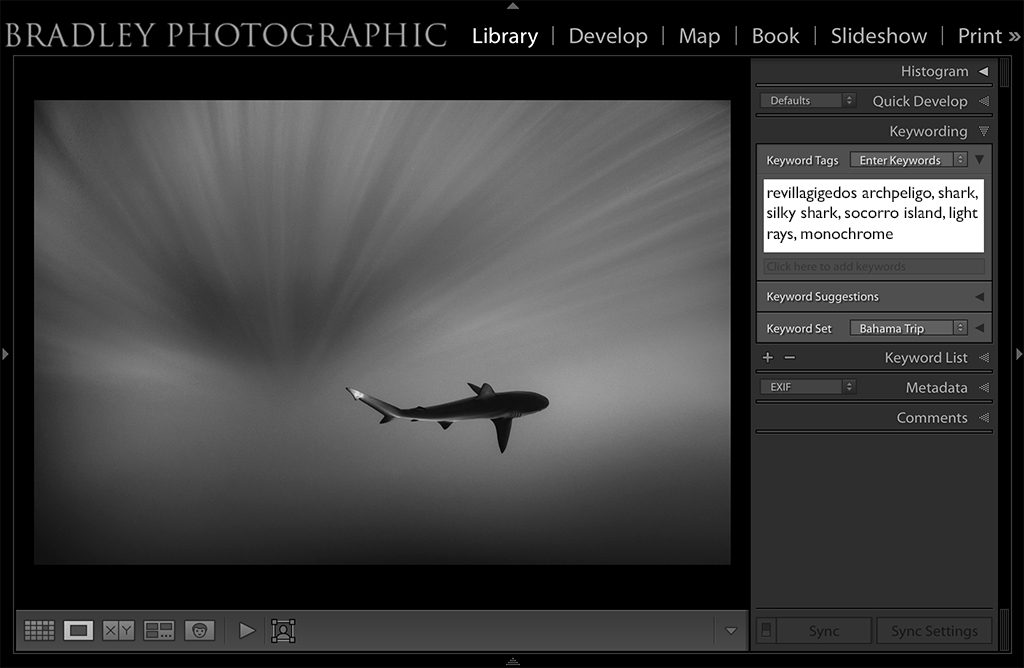This screenshot has width=1024, height=668.
Task: Collapse the Histogram panel
Action: coord(983,71)
